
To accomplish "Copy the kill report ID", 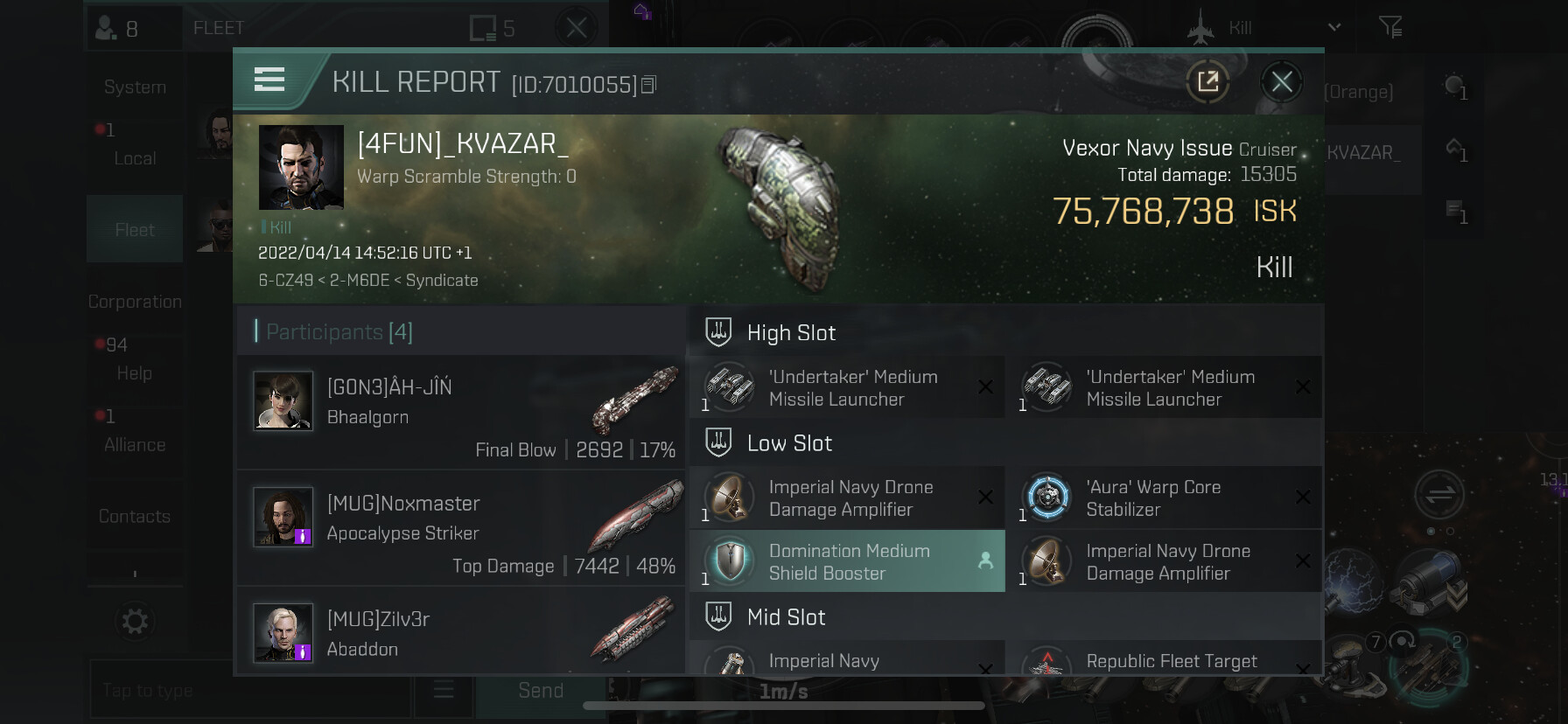I will (648, 85).
